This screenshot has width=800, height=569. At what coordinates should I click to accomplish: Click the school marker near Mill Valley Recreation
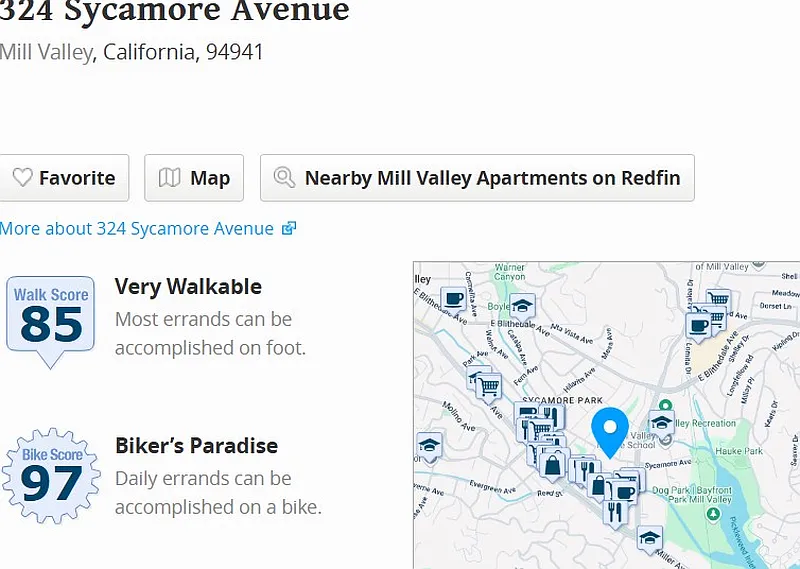(661, 423)
